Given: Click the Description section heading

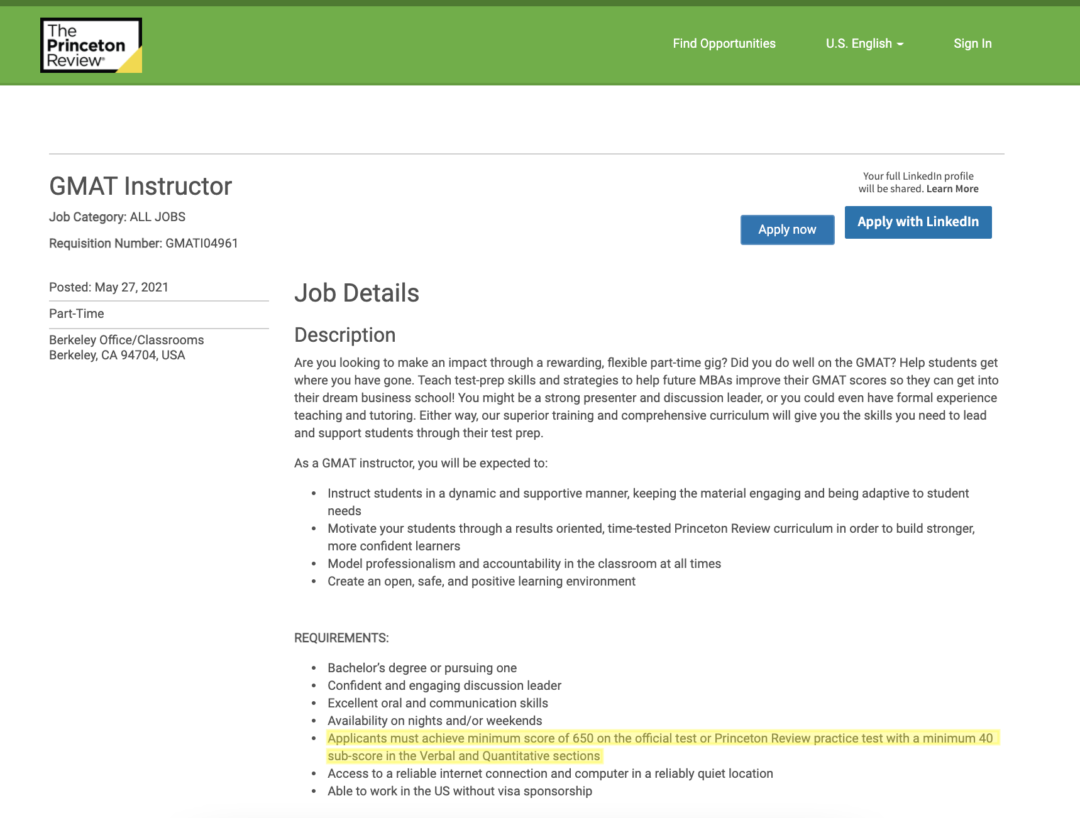Looking at the screenshot, I should tap(344, 335).
